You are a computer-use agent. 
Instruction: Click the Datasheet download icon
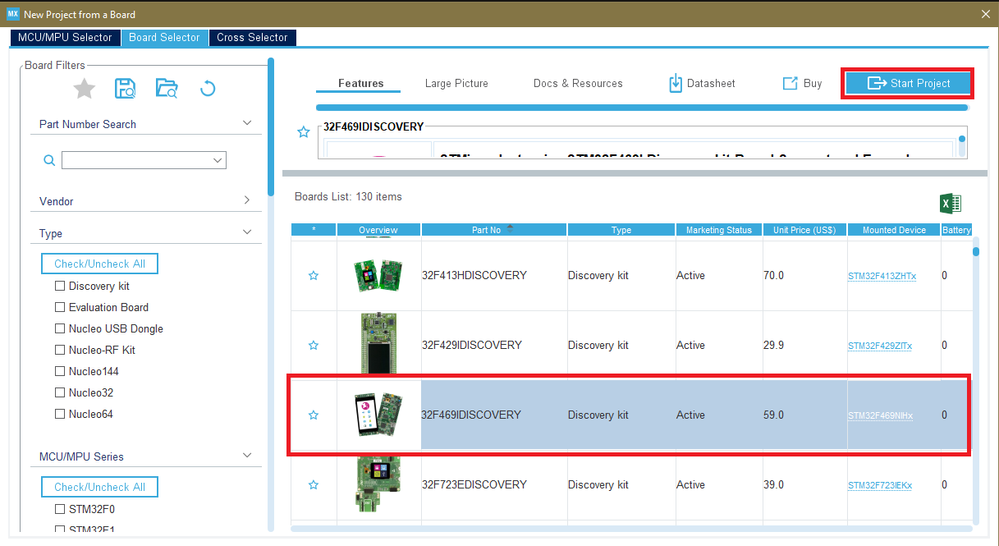tap(675, 83)
